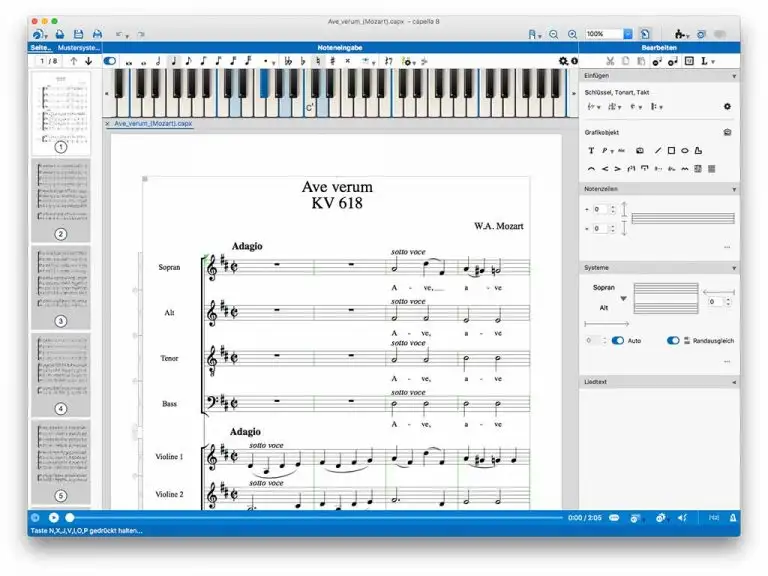Screen dimensions: 768x576
Task: Select the Bearbeiten panel header
Action: (x=659, y=48)
